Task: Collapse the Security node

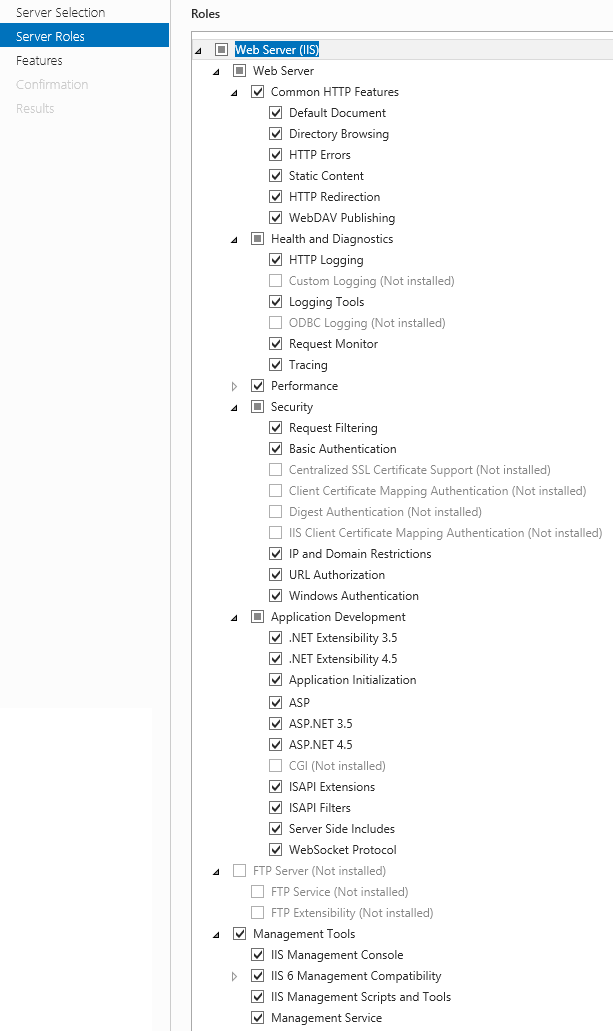Action: pos(234,408)
